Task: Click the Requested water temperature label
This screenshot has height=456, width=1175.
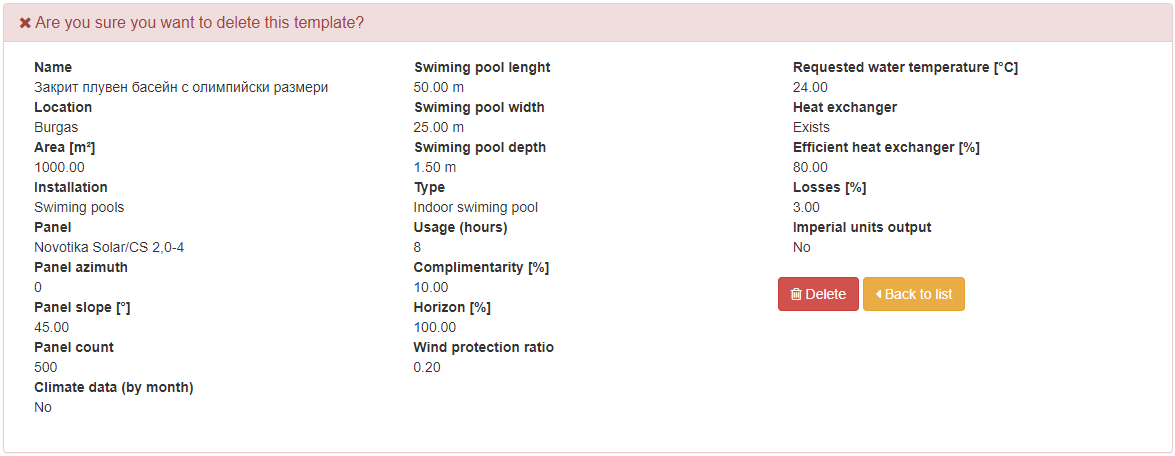Action: point(905,67)
